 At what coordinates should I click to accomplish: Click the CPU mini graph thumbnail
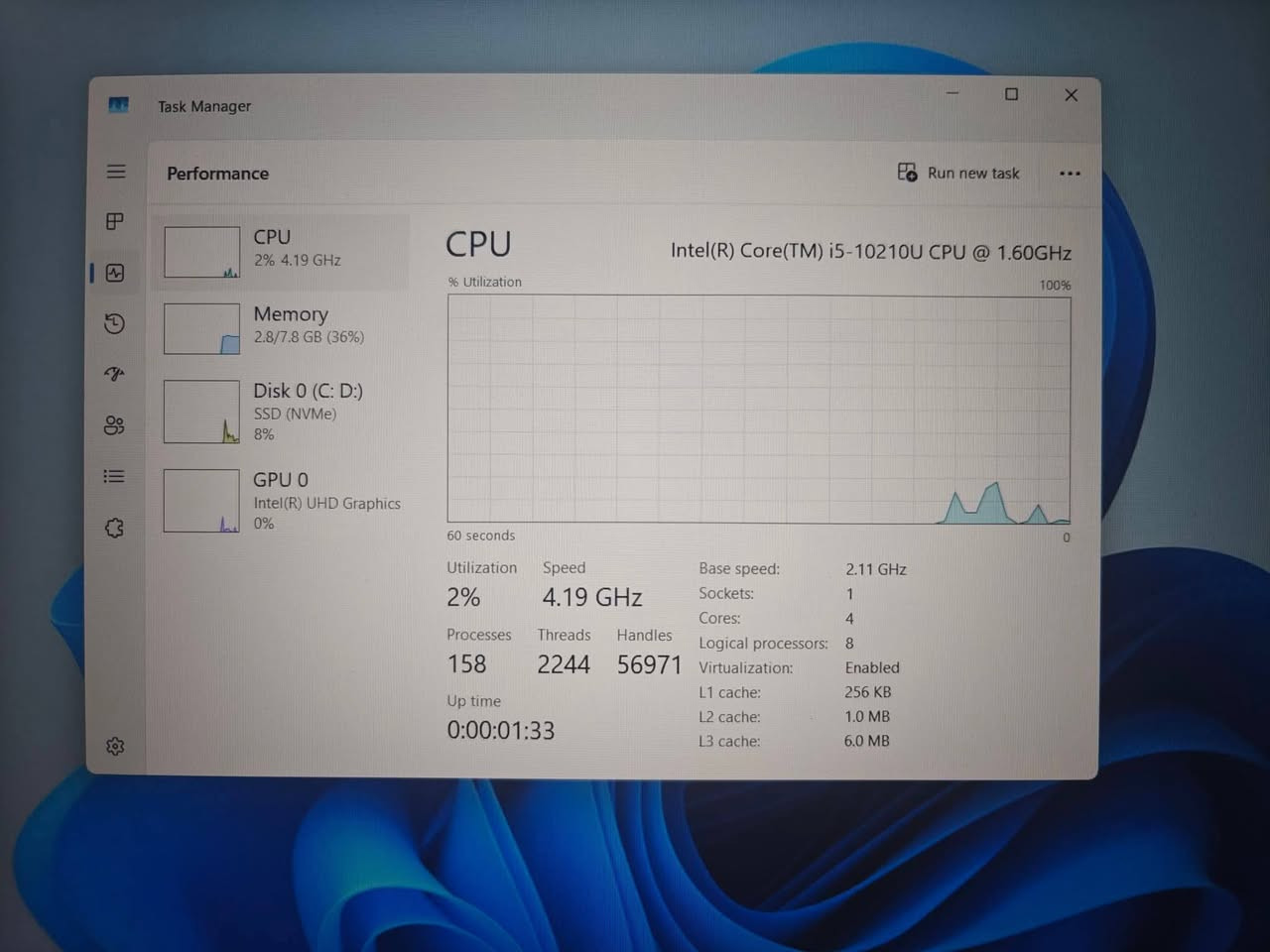coord(201,252)
